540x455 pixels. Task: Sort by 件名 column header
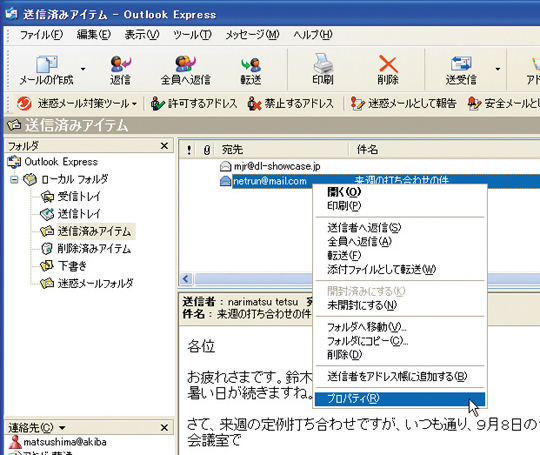pos(445,149)
